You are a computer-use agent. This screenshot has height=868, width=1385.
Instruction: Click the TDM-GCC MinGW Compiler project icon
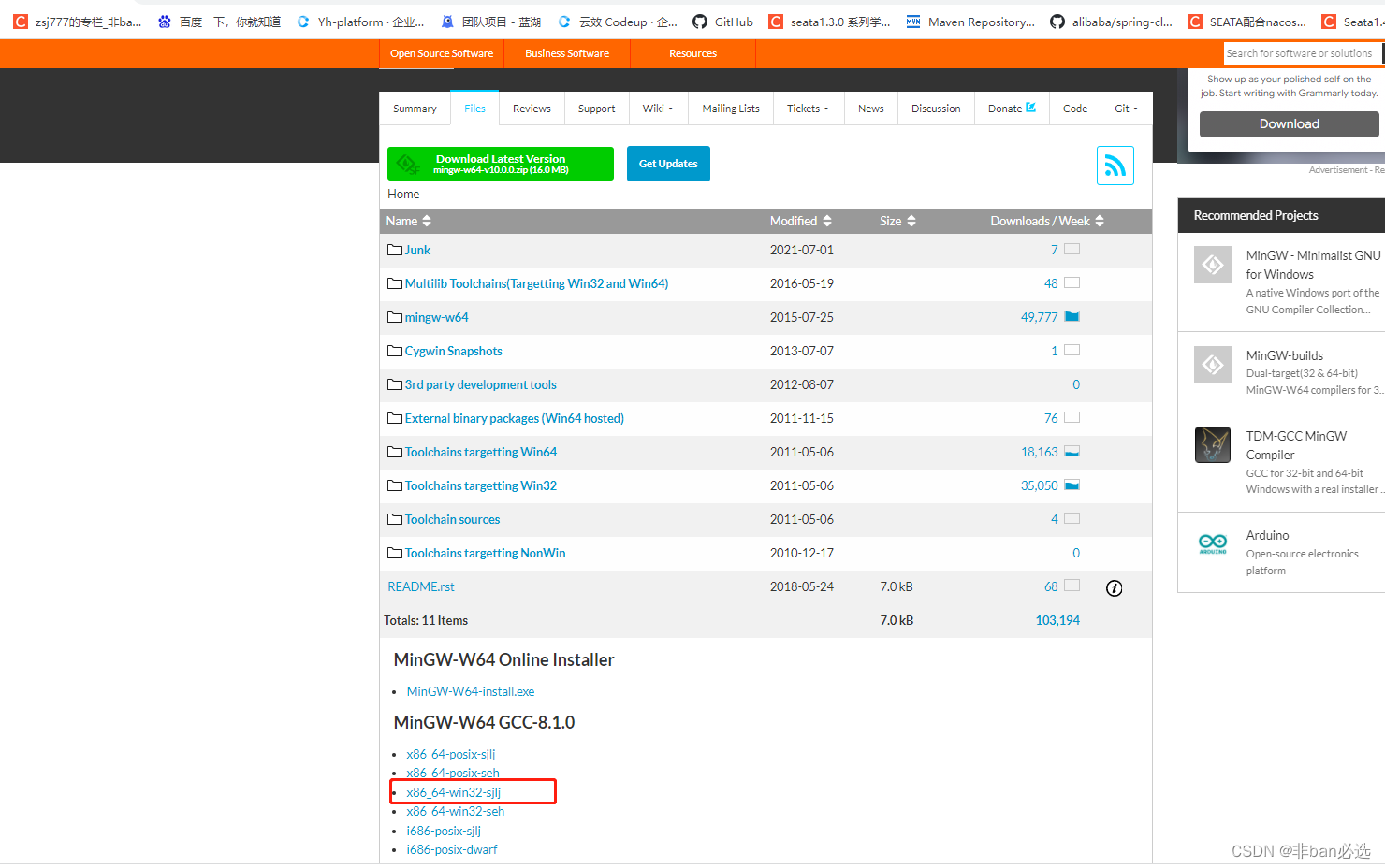pyautogui.click(x=1213, y=445)
